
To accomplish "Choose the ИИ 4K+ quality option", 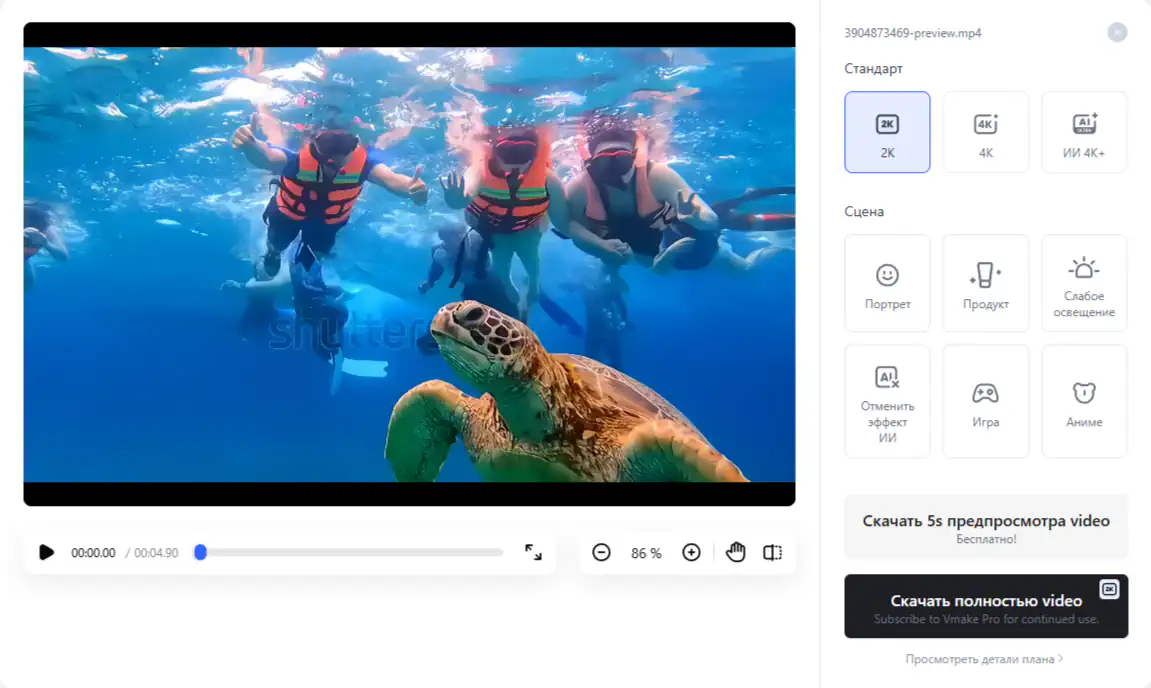I will 1084,132.
